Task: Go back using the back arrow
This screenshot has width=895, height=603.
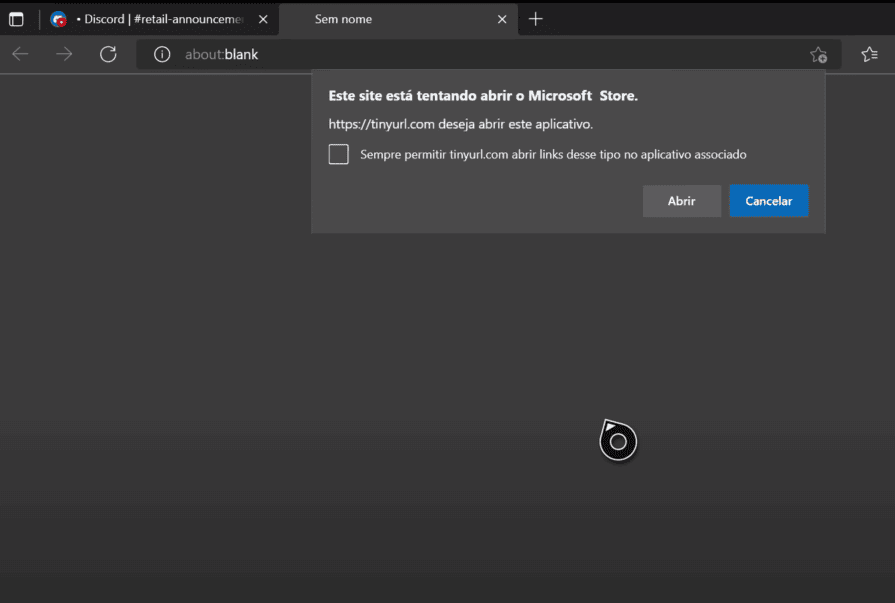Action: tap(20, 54)
